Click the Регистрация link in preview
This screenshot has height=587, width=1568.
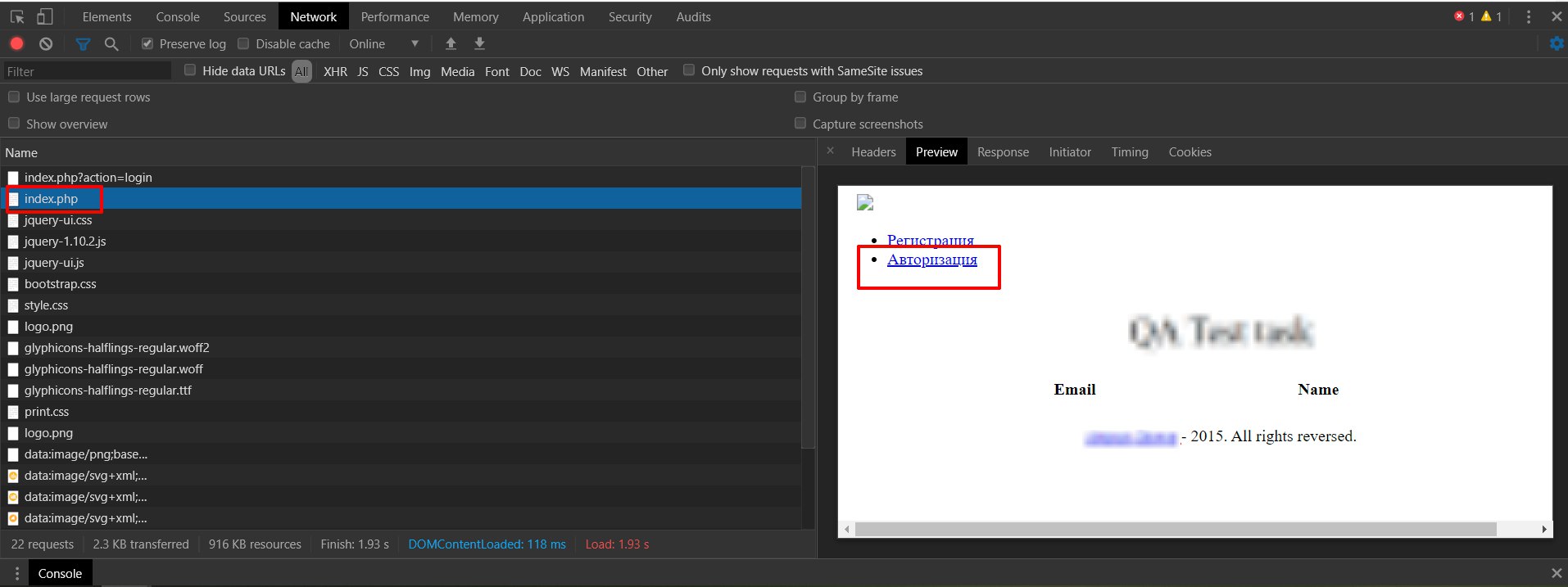931,240
